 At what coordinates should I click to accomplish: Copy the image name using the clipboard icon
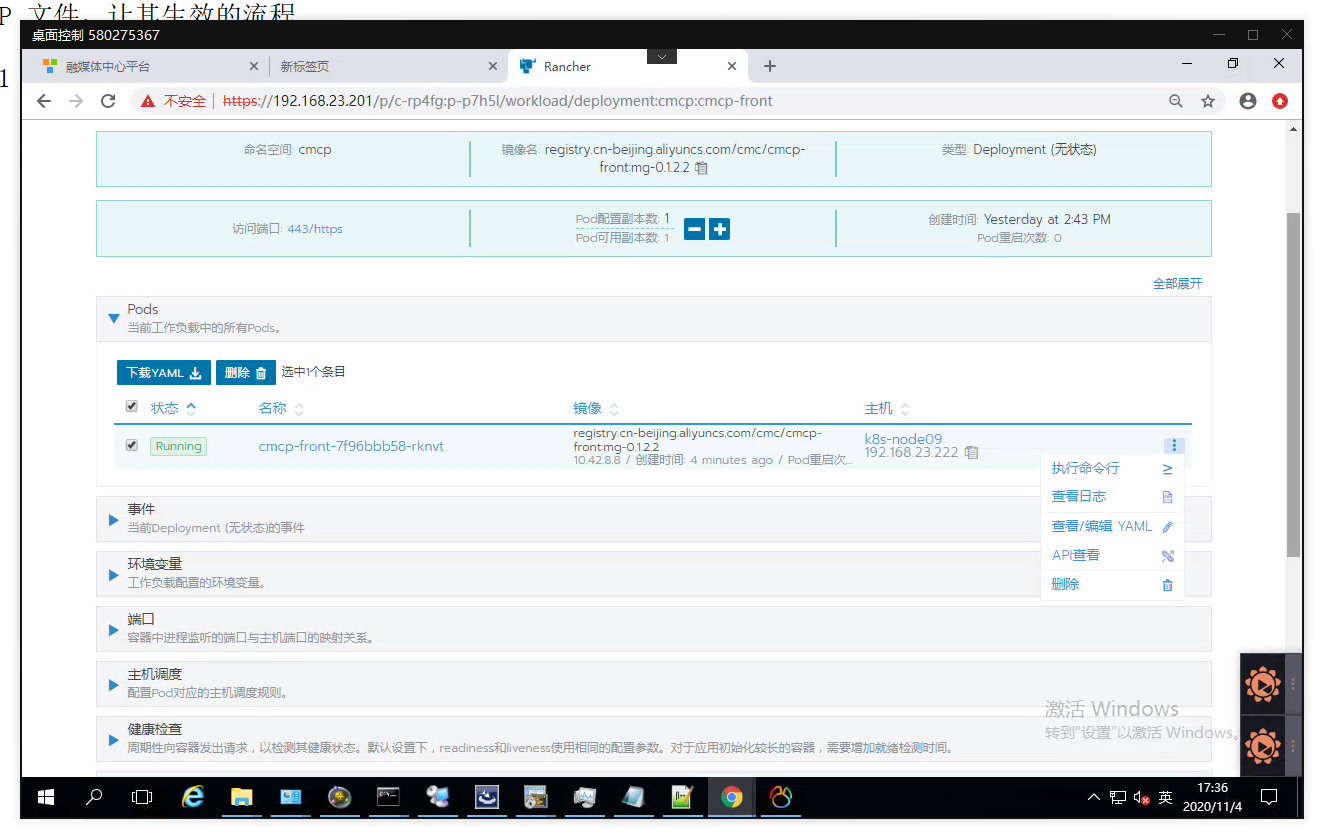(x=702, y=168)
